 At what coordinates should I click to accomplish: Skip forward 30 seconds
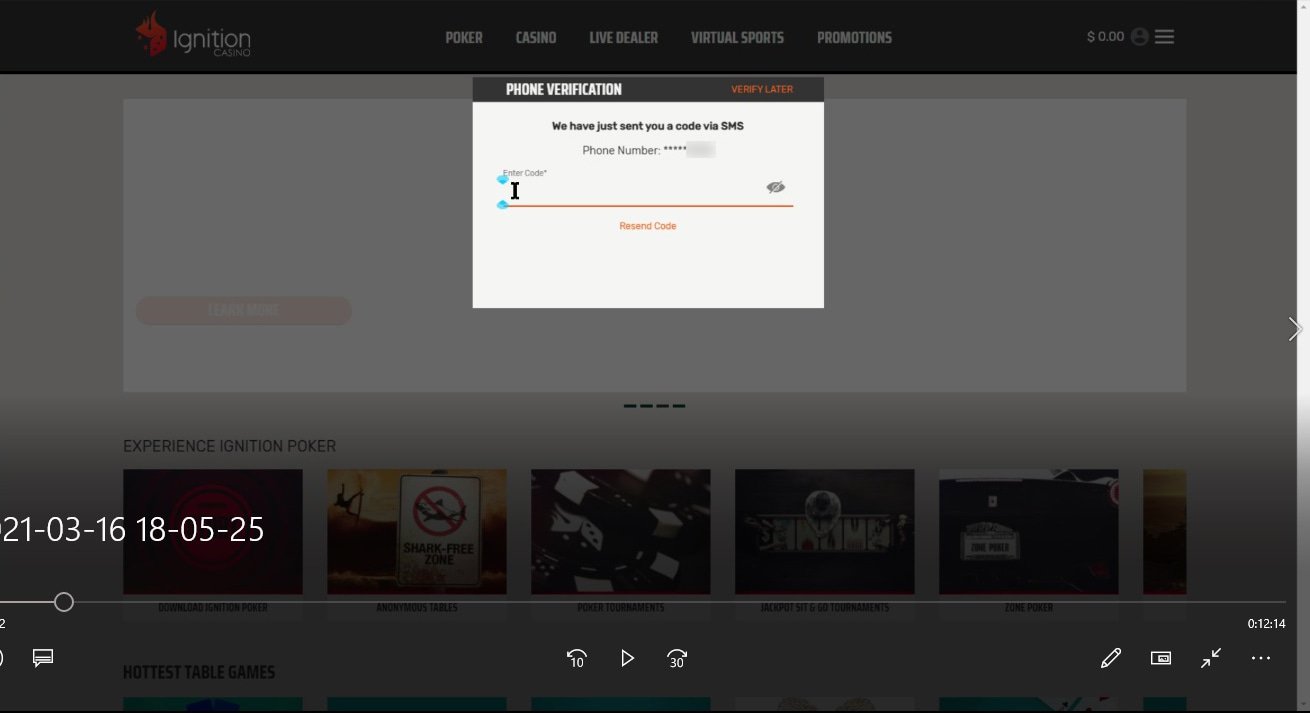tap(677, 658)
